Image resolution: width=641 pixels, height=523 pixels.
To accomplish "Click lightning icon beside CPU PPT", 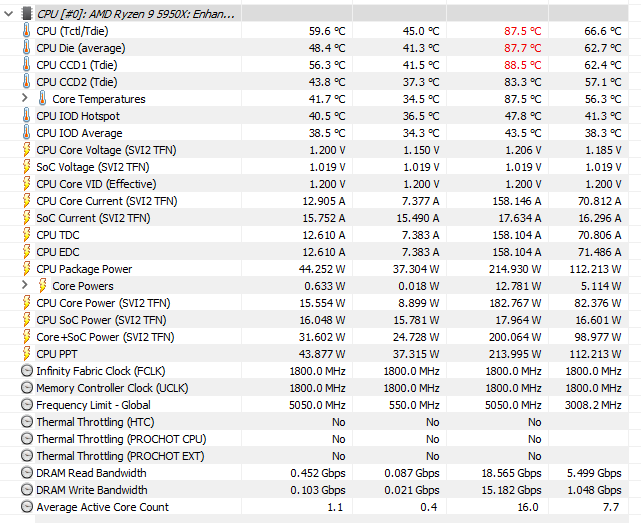I will click(x=27, y=354).
